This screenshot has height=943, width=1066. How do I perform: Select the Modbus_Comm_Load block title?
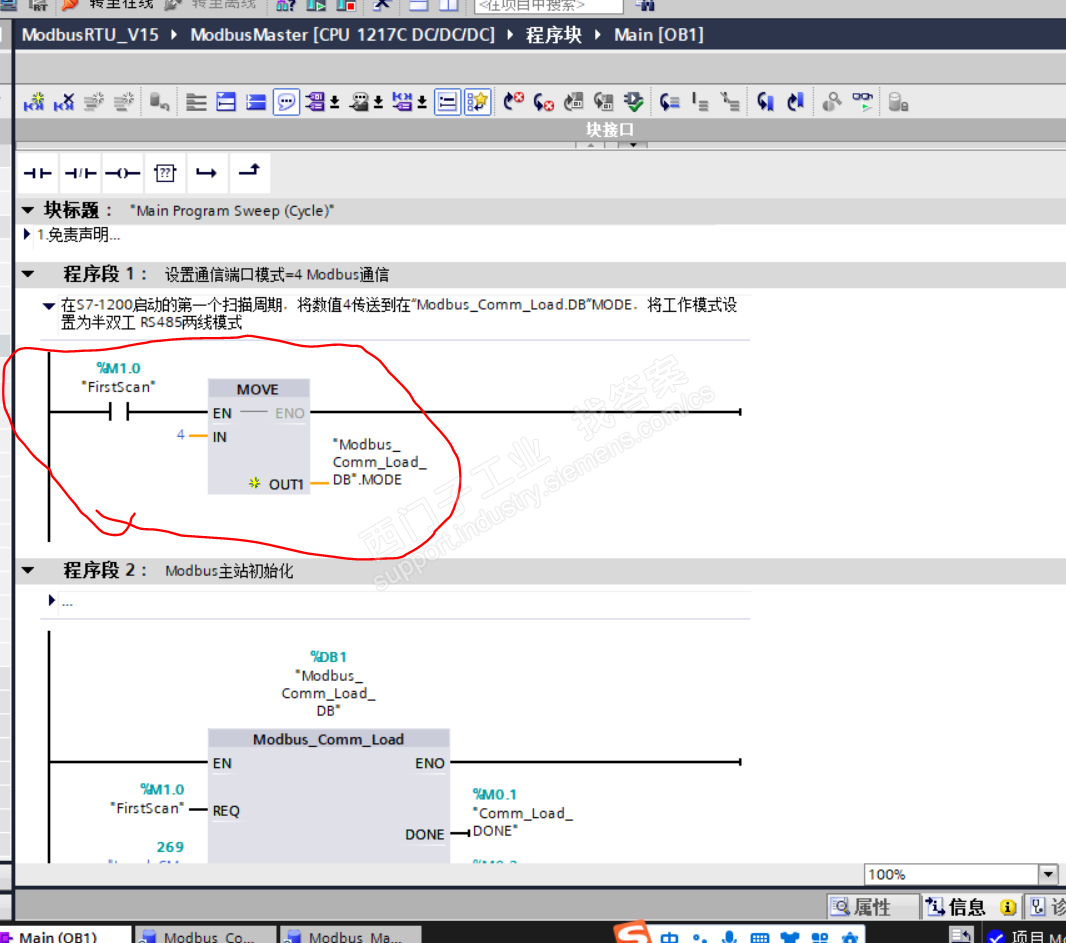[328, 738]
